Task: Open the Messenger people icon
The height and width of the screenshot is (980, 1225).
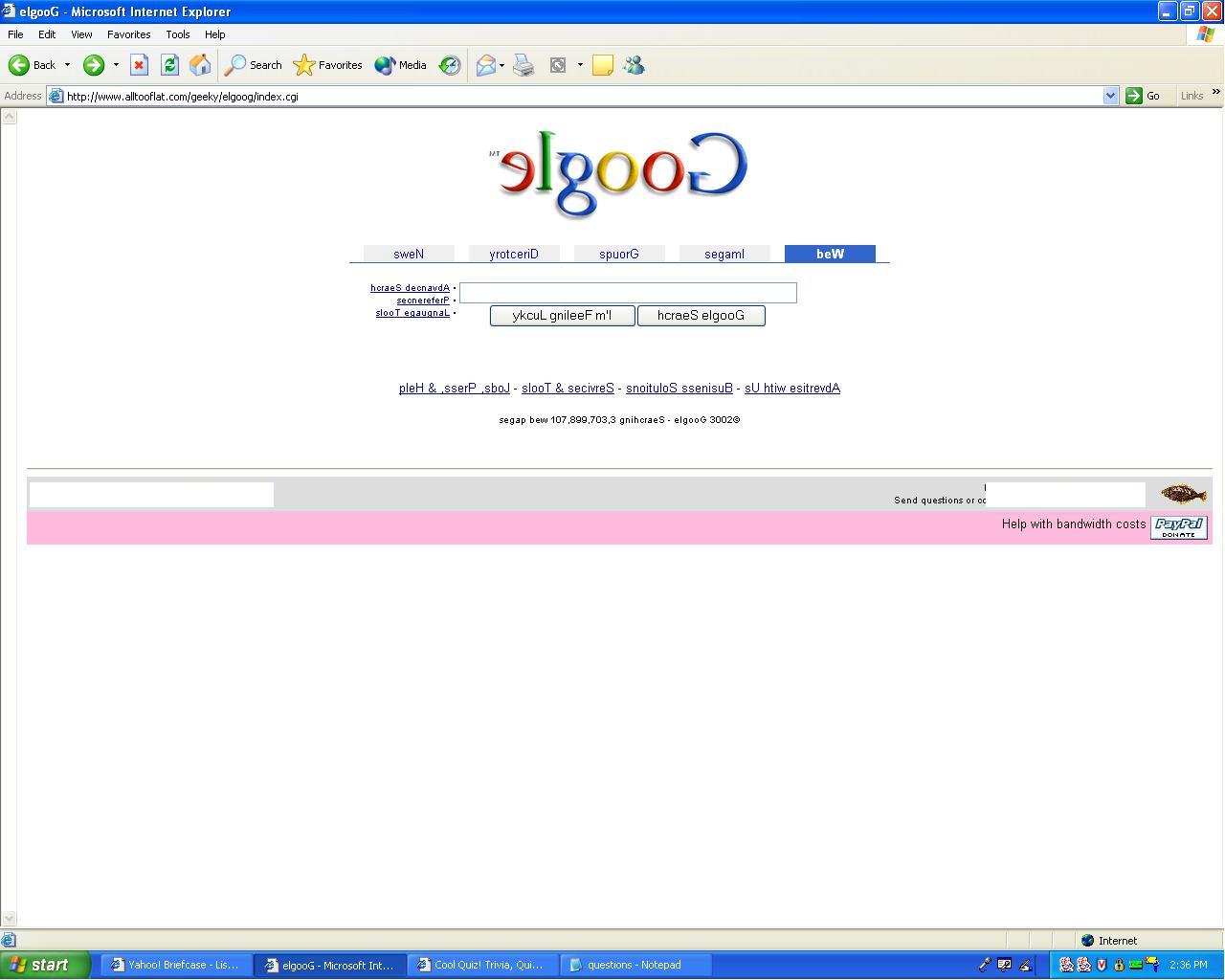Action: [634, 65]
